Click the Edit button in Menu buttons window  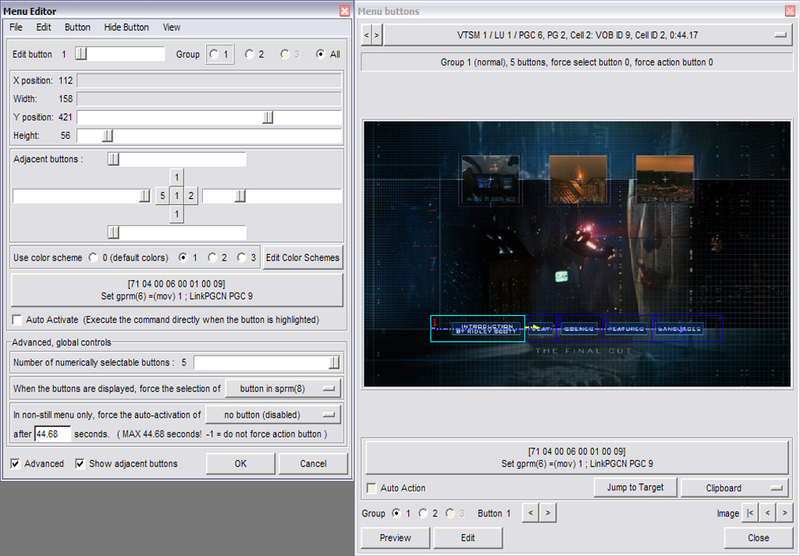pyautogui.click(x=468, y=538)
